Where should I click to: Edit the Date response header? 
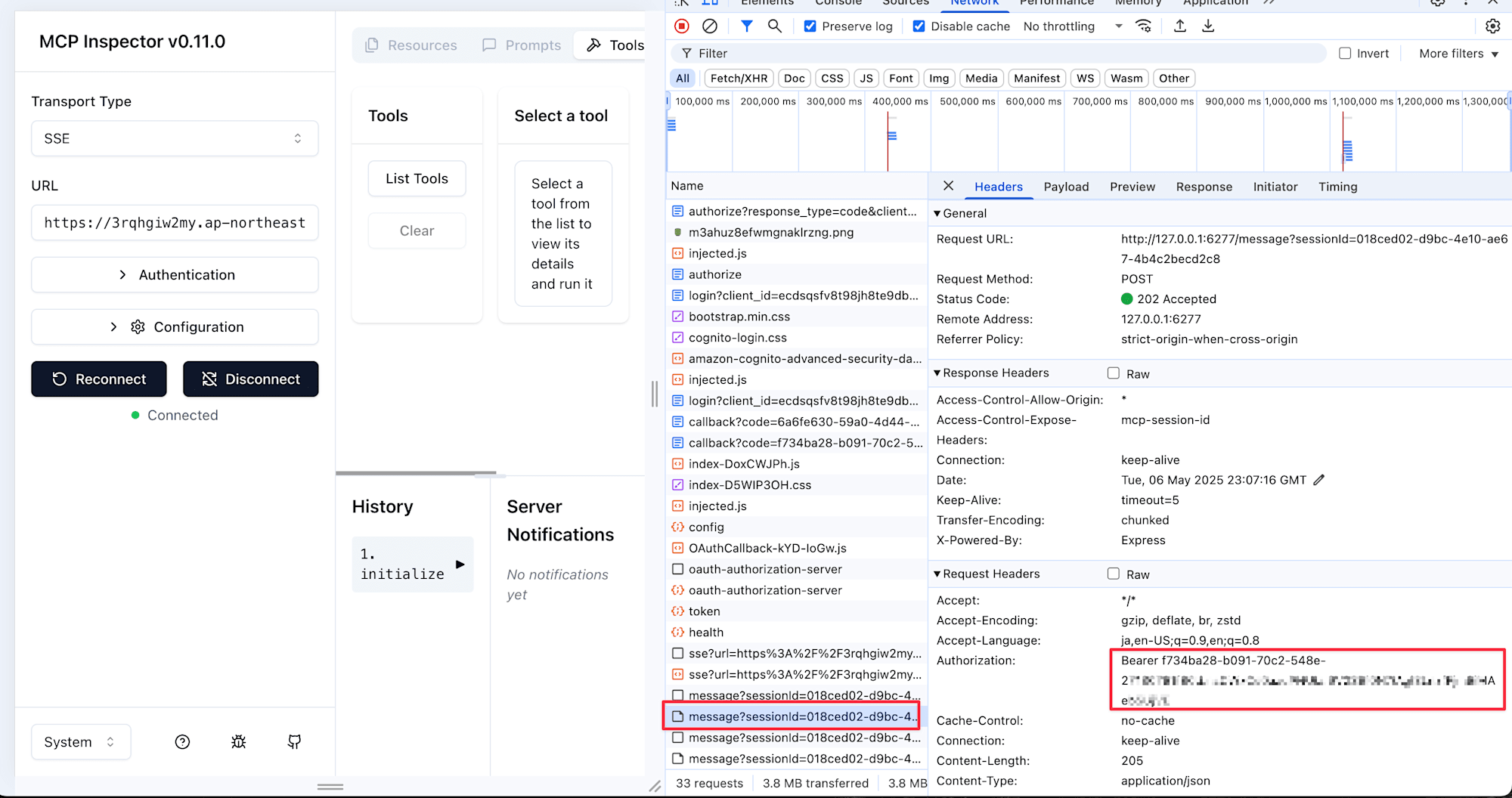(x=1319, y=480)
